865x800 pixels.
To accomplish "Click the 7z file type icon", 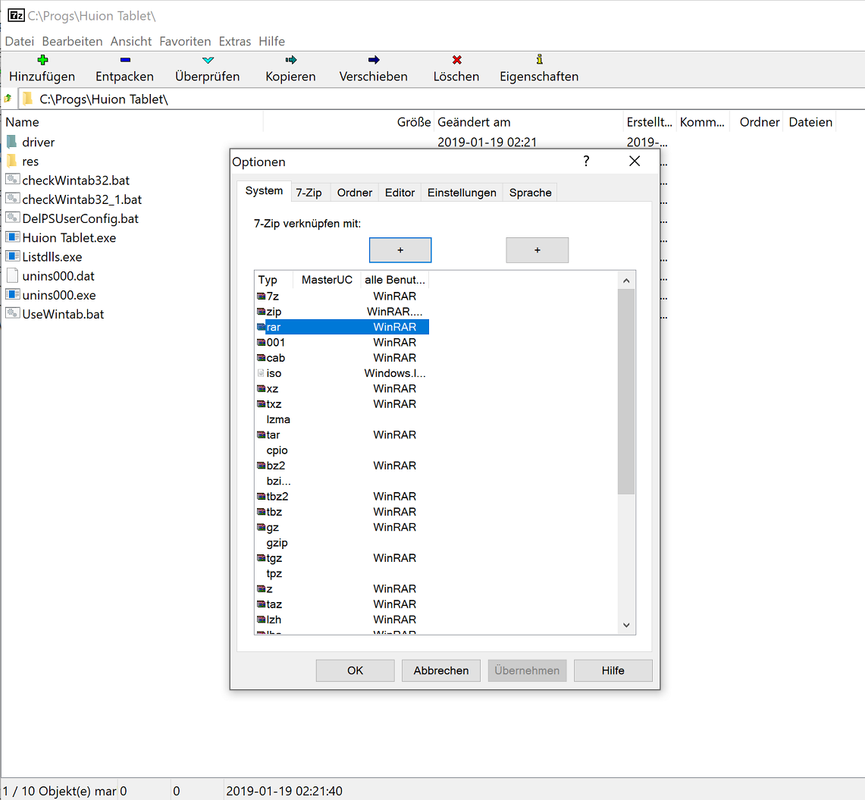I will [x=261, y=296].
